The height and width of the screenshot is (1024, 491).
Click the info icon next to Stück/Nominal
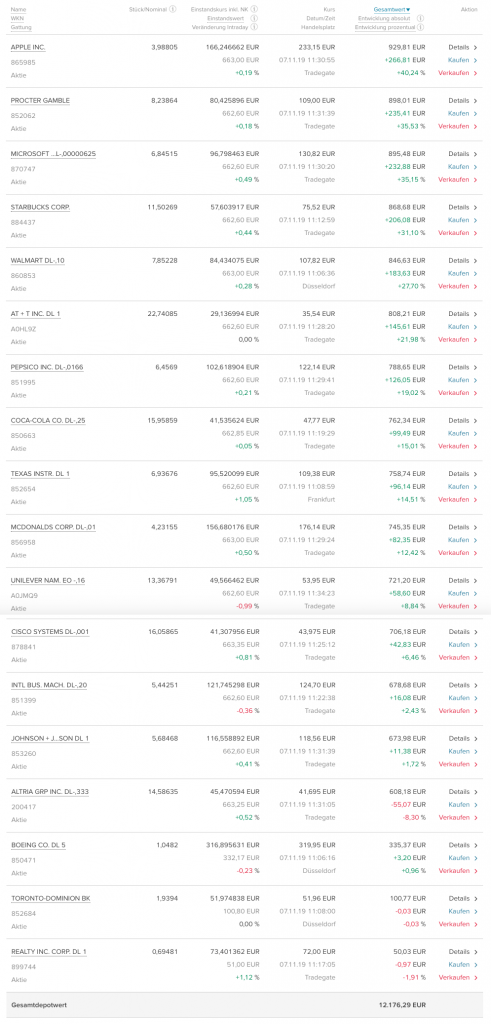pos(172,10)
